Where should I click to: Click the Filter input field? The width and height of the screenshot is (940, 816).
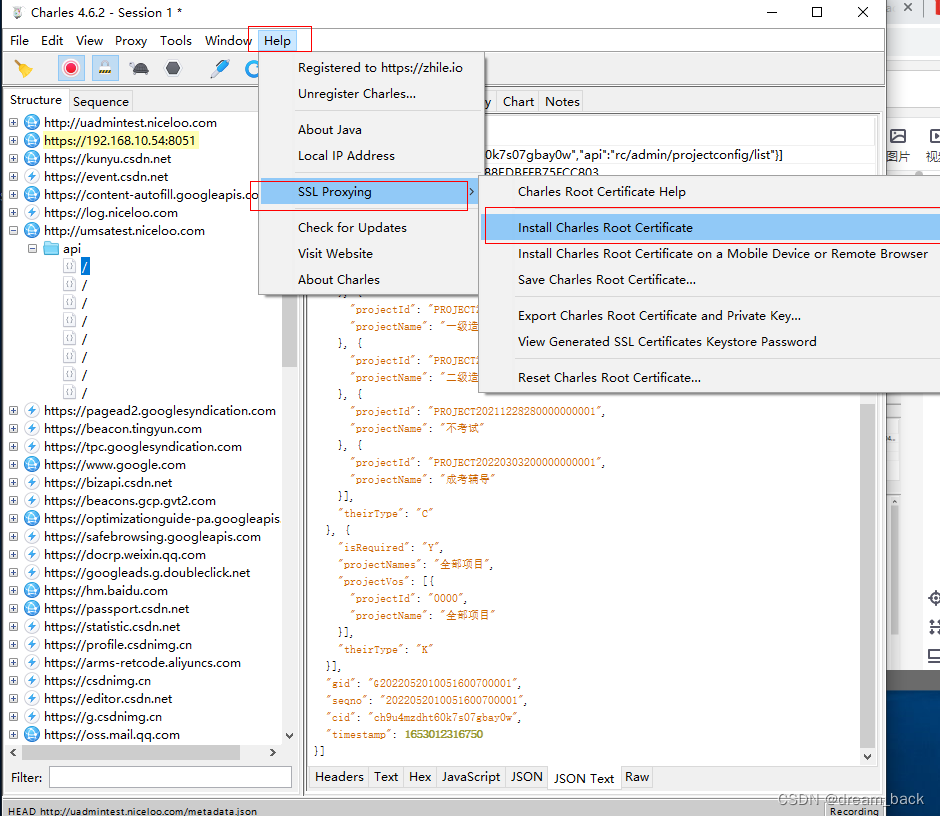pos(170,777)
